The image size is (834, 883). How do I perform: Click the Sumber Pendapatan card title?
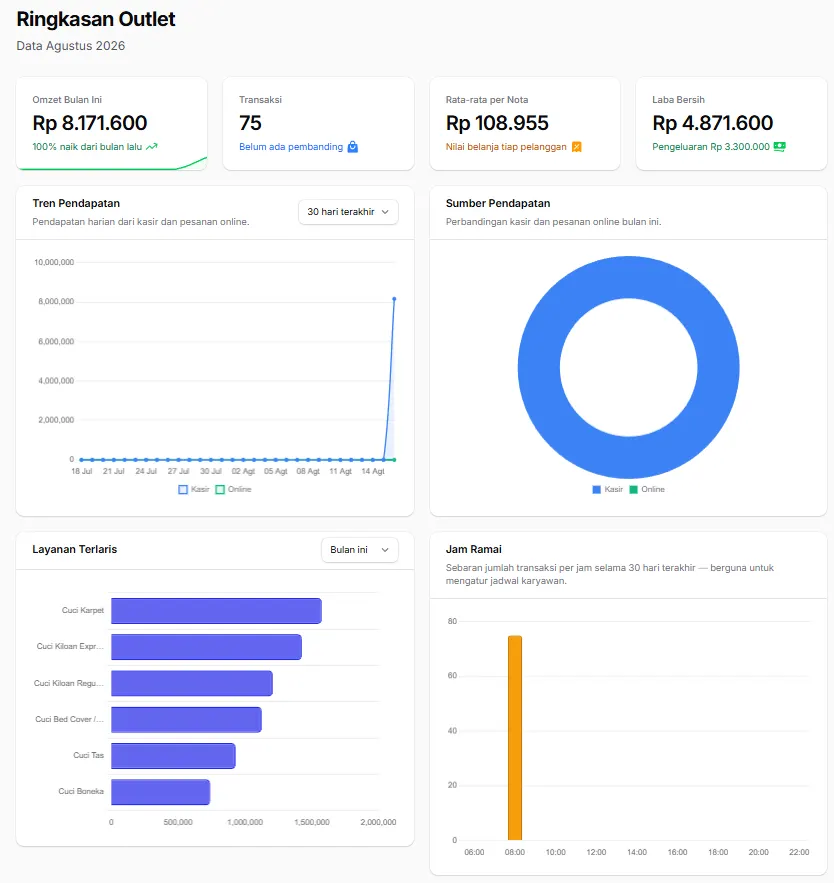[498, 203]
